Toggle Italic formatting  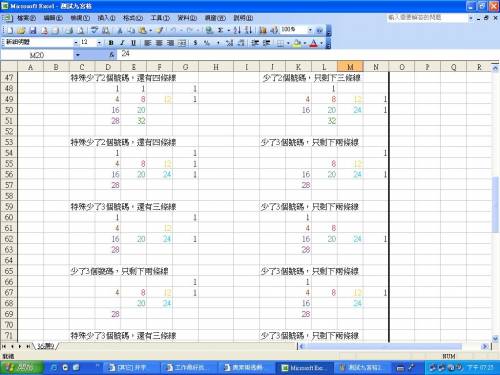coord(122,43)
